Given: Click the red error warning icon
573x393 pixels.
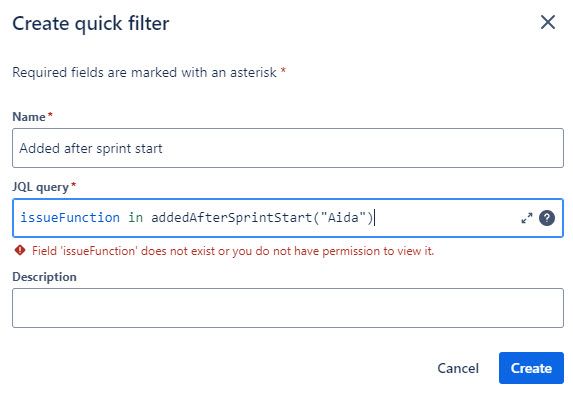Looking at the screenshot, I should [x=20, y=250].
